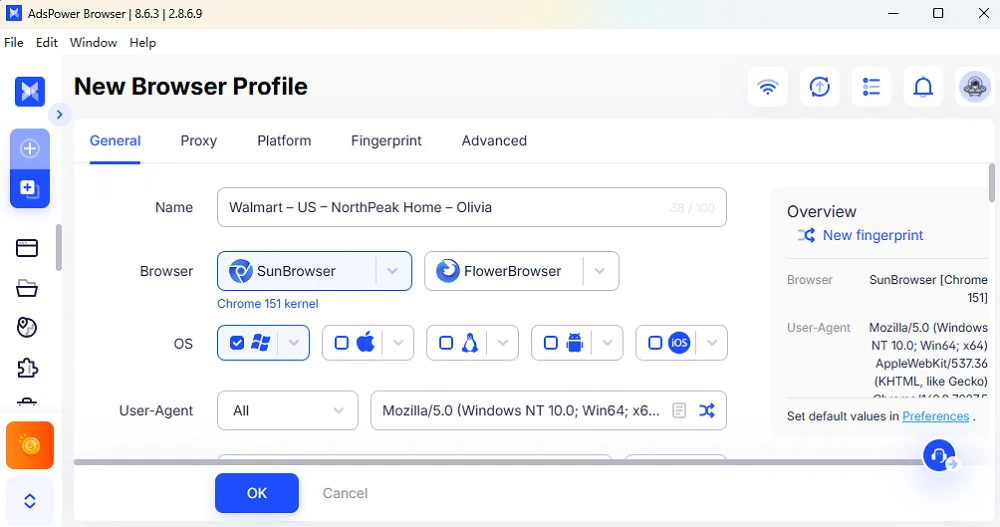Open the User-Agent list icon
Image resolution: width=1000 pixels, height=527 pixels.
click(x=679, y=410)
